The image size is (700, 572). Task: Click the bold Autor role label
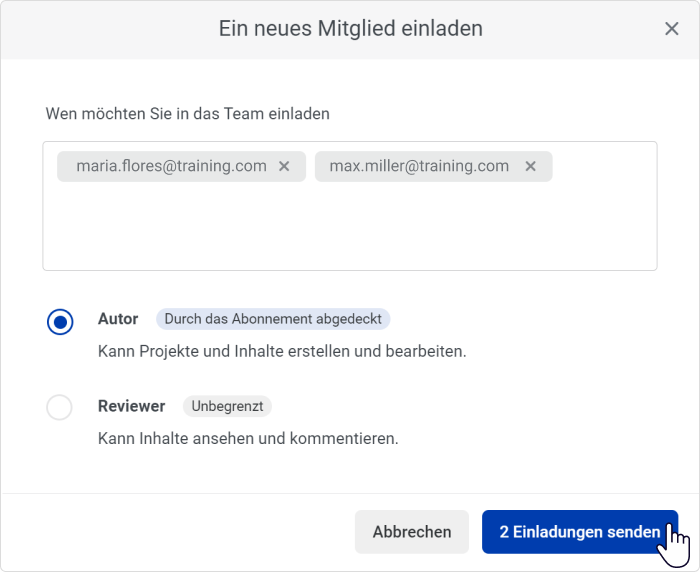[118, 319]
